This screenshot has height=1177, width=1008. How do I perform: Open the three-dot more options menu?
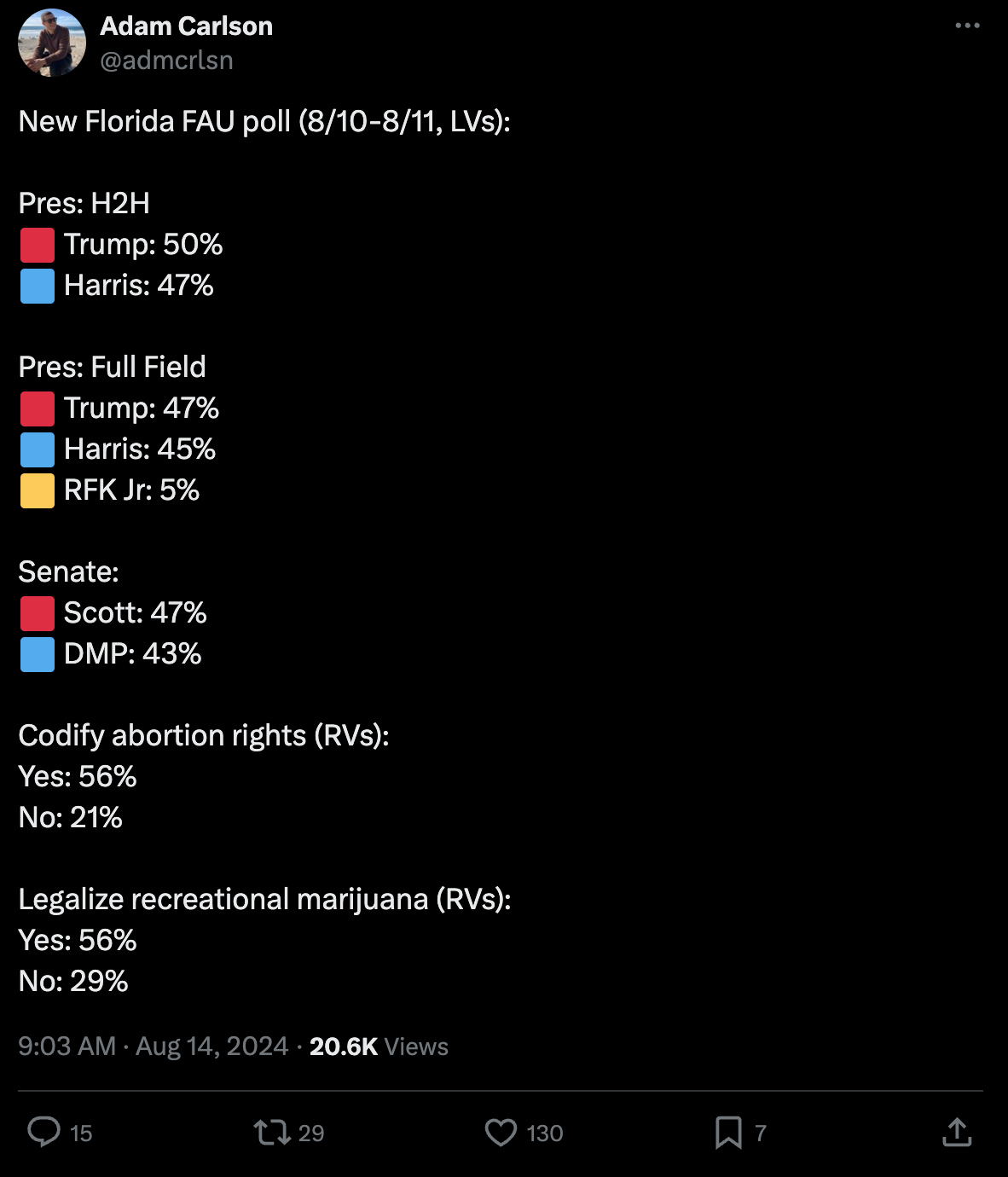coord(967,25)
